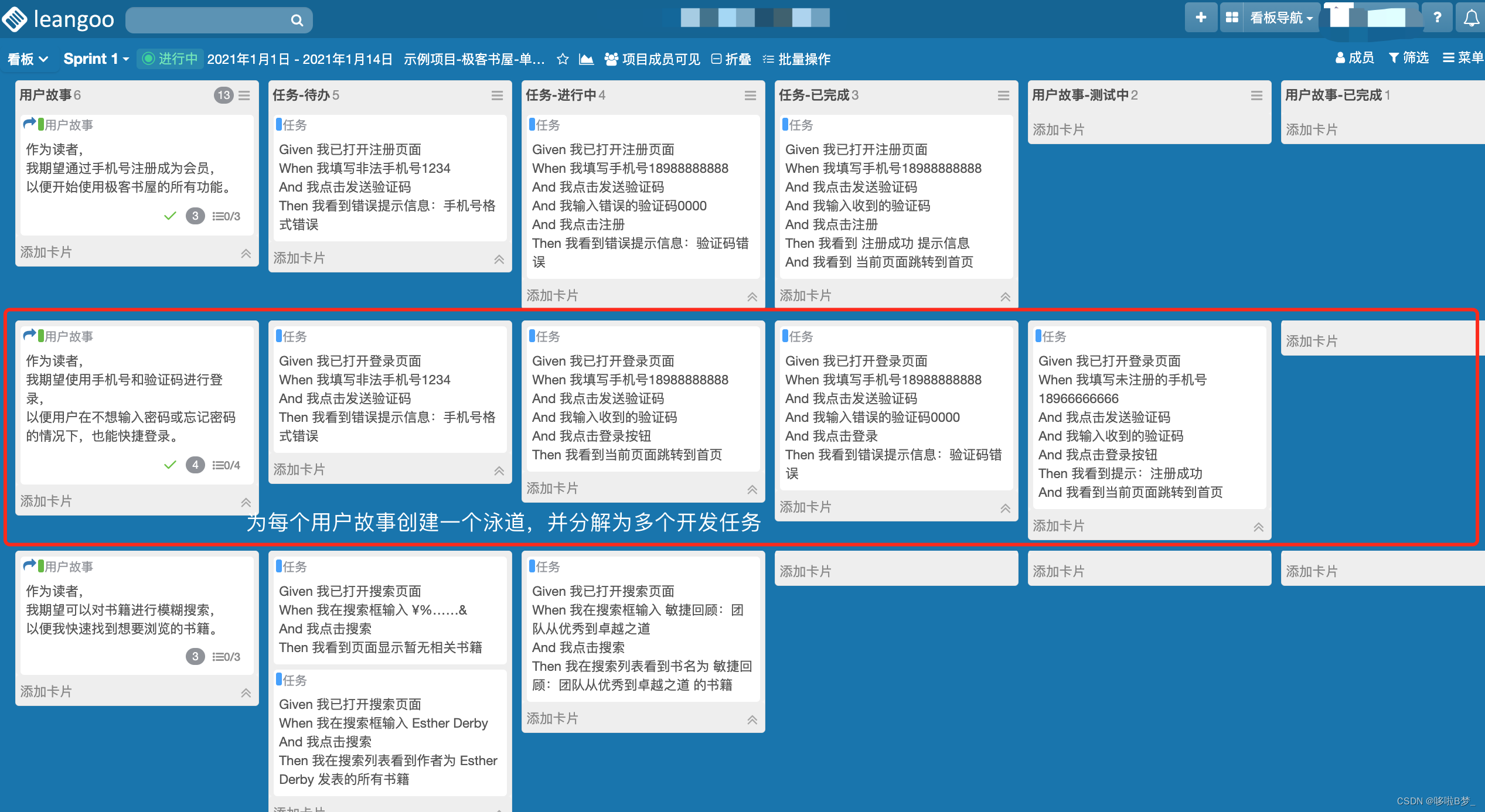Screen dimensions: 1485x812
Task: Click checklist 0/3 on registration story card
Action: point(226,216)
